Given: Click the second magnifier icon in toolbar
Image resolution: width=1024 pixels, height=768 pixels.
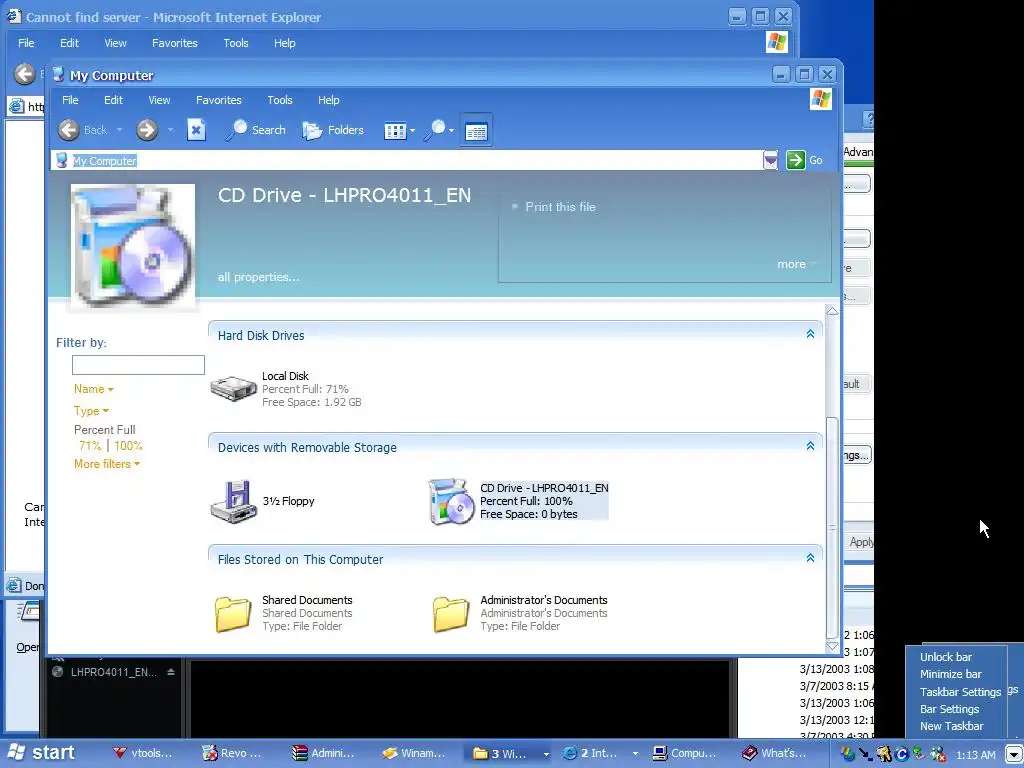Looking at the screenshot, I should (x=434, y=130).
